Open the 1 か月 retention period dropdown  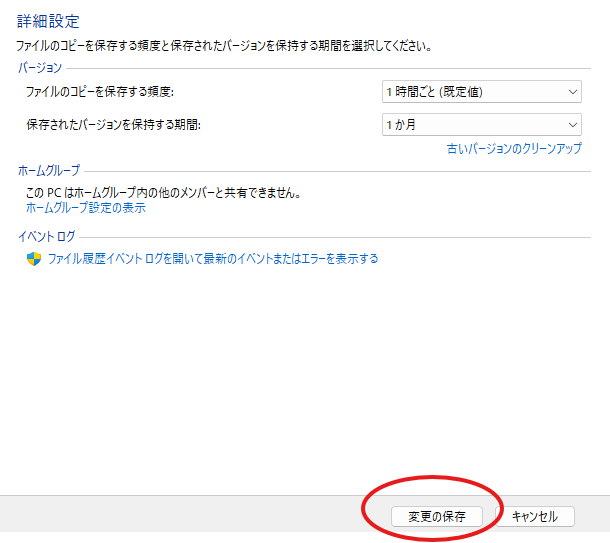[x=482, y=124]
